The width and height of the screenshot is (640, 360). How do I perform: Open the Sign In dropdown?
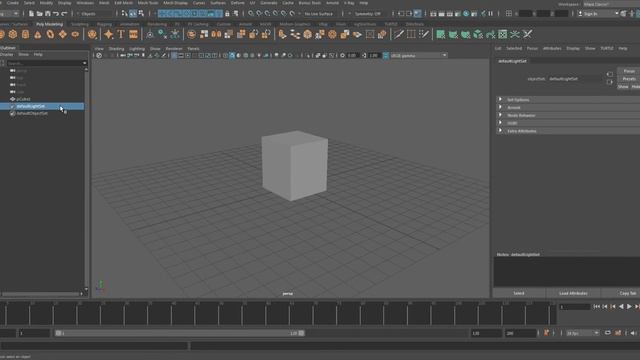pyautogui.click(x=598, y=13)
